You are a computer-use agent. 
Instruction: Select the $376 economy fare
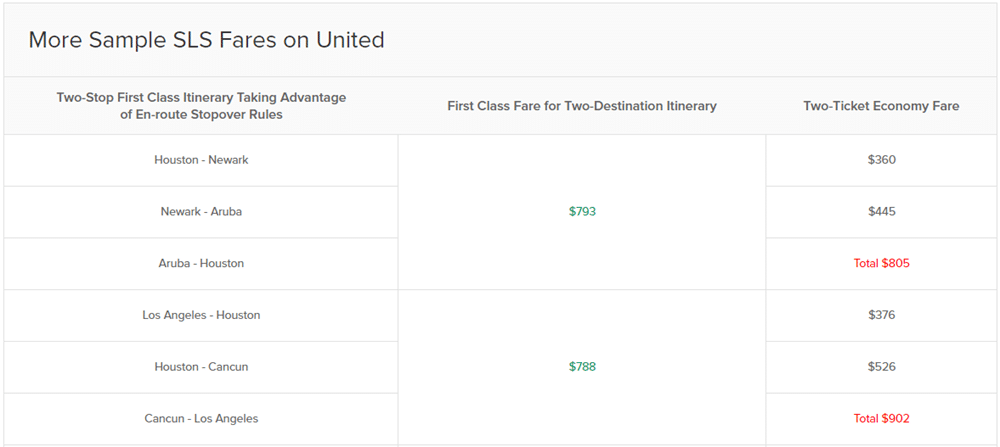(x=881, y=315)
